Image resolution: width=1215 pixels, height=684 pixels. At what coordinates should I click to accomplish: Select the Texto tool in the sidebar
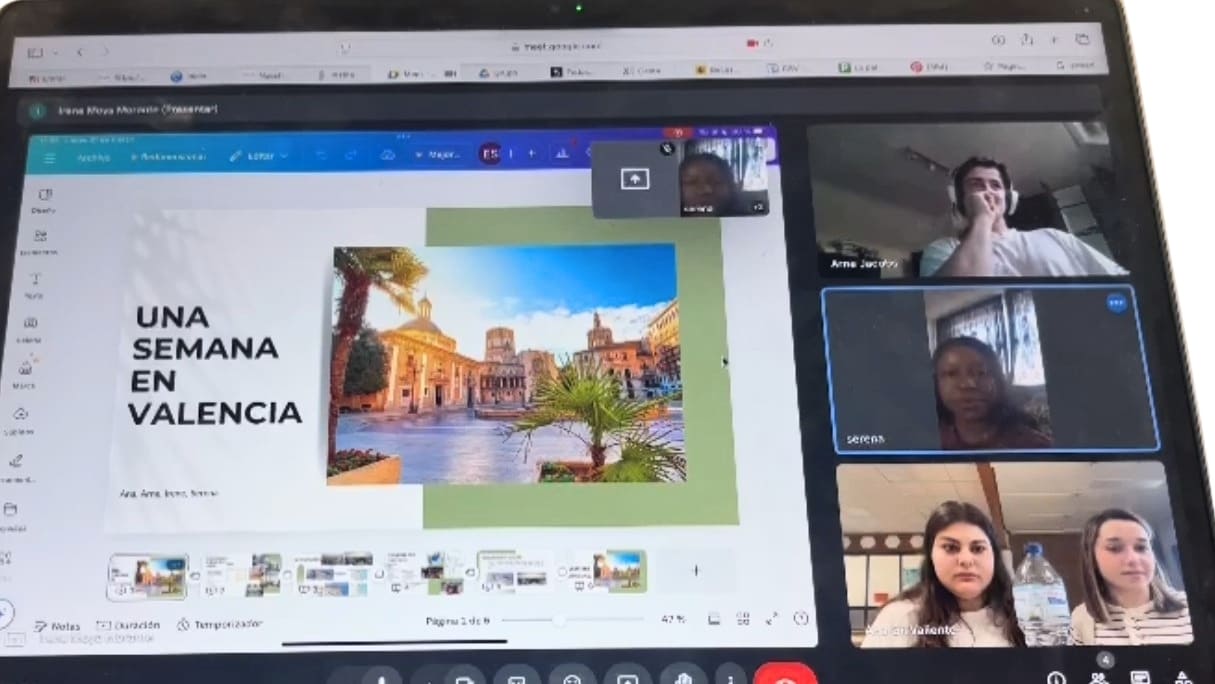(37, 283)
